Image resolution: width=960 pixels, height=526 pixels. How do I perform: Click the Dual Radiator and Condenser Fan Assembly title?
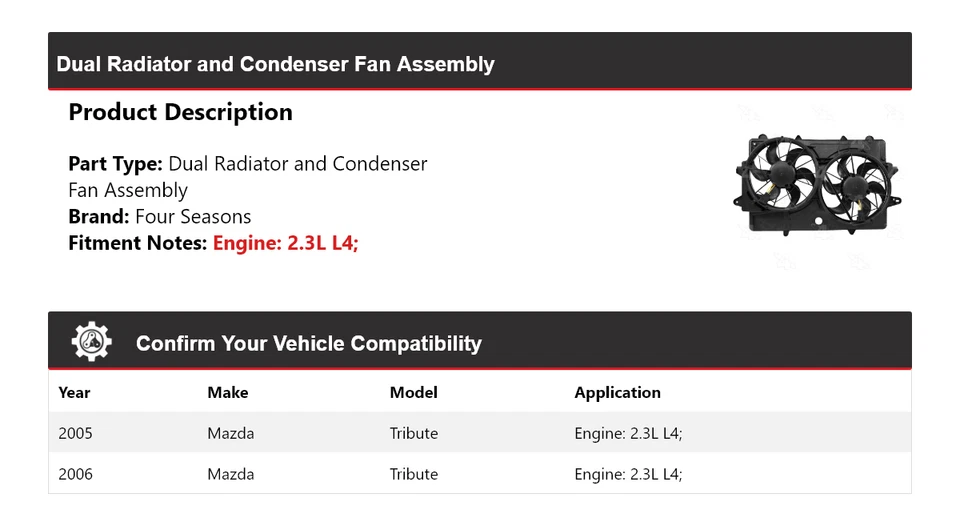(x=275, y=64)
